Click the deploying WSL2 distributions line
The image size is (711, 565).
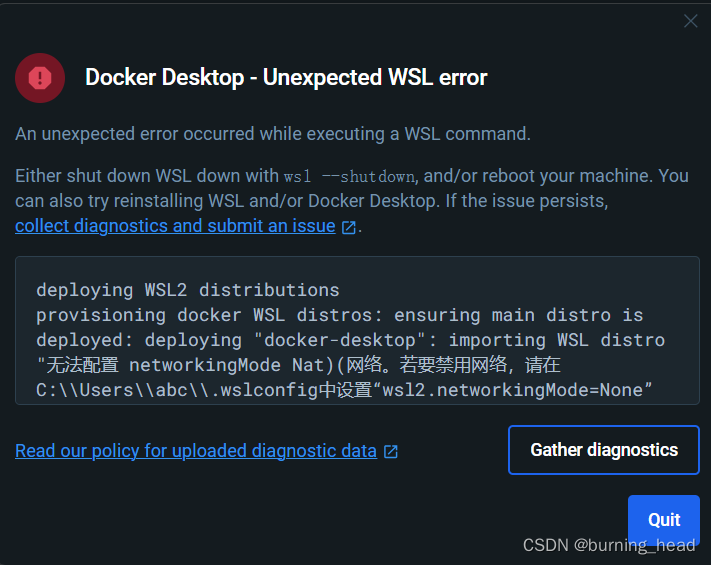coord(188,290)
